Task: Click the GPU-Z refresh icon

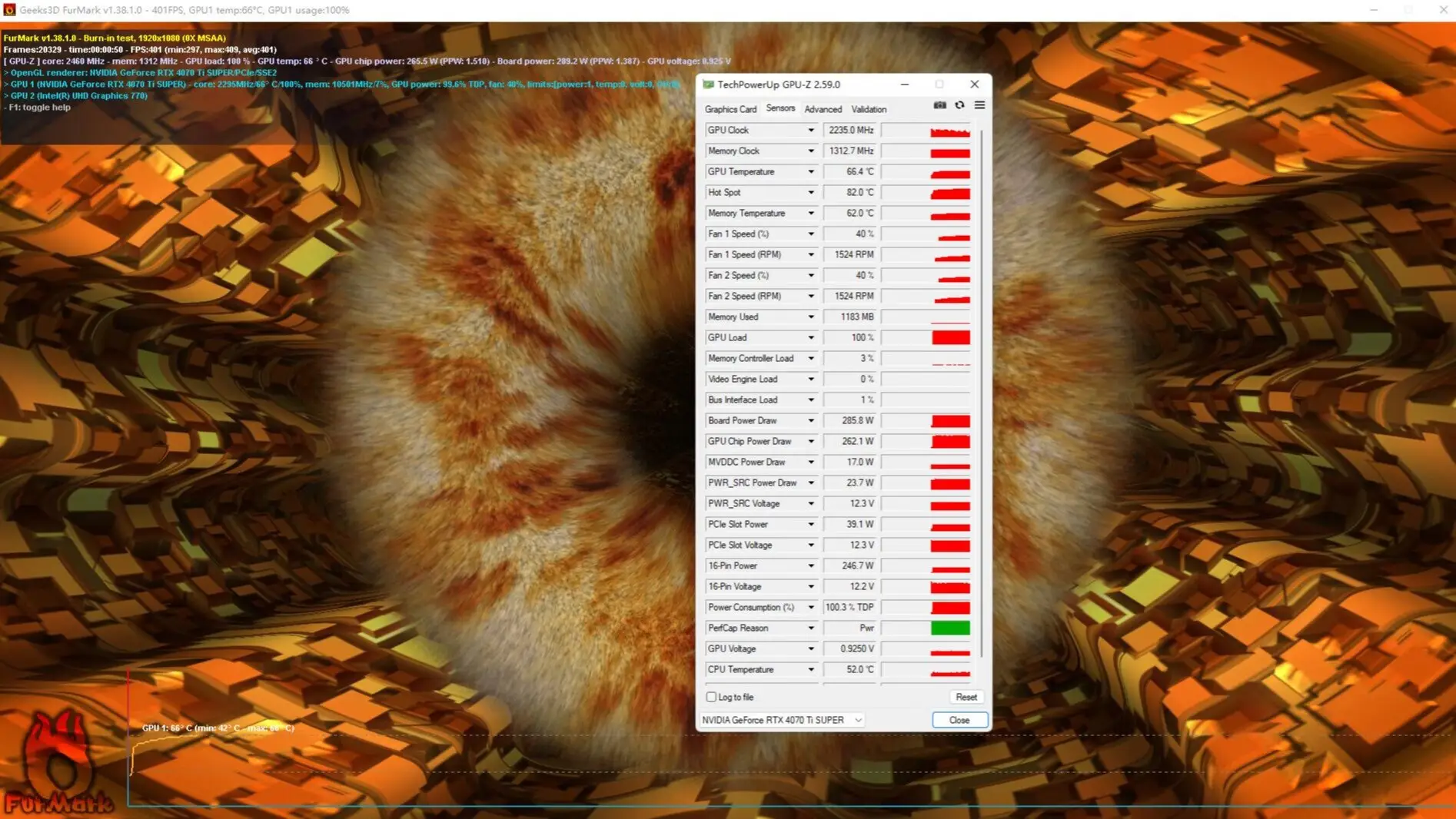Action: (x=959, y=105)
